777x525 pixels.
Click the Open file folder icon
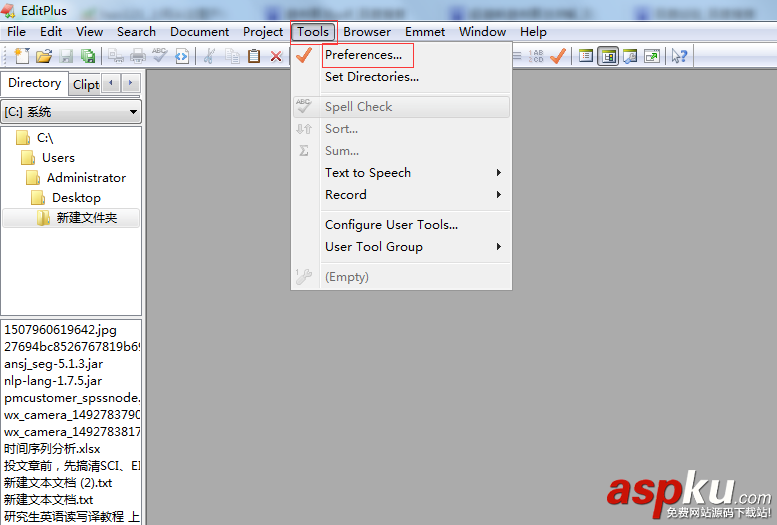(x=44, y=56)
